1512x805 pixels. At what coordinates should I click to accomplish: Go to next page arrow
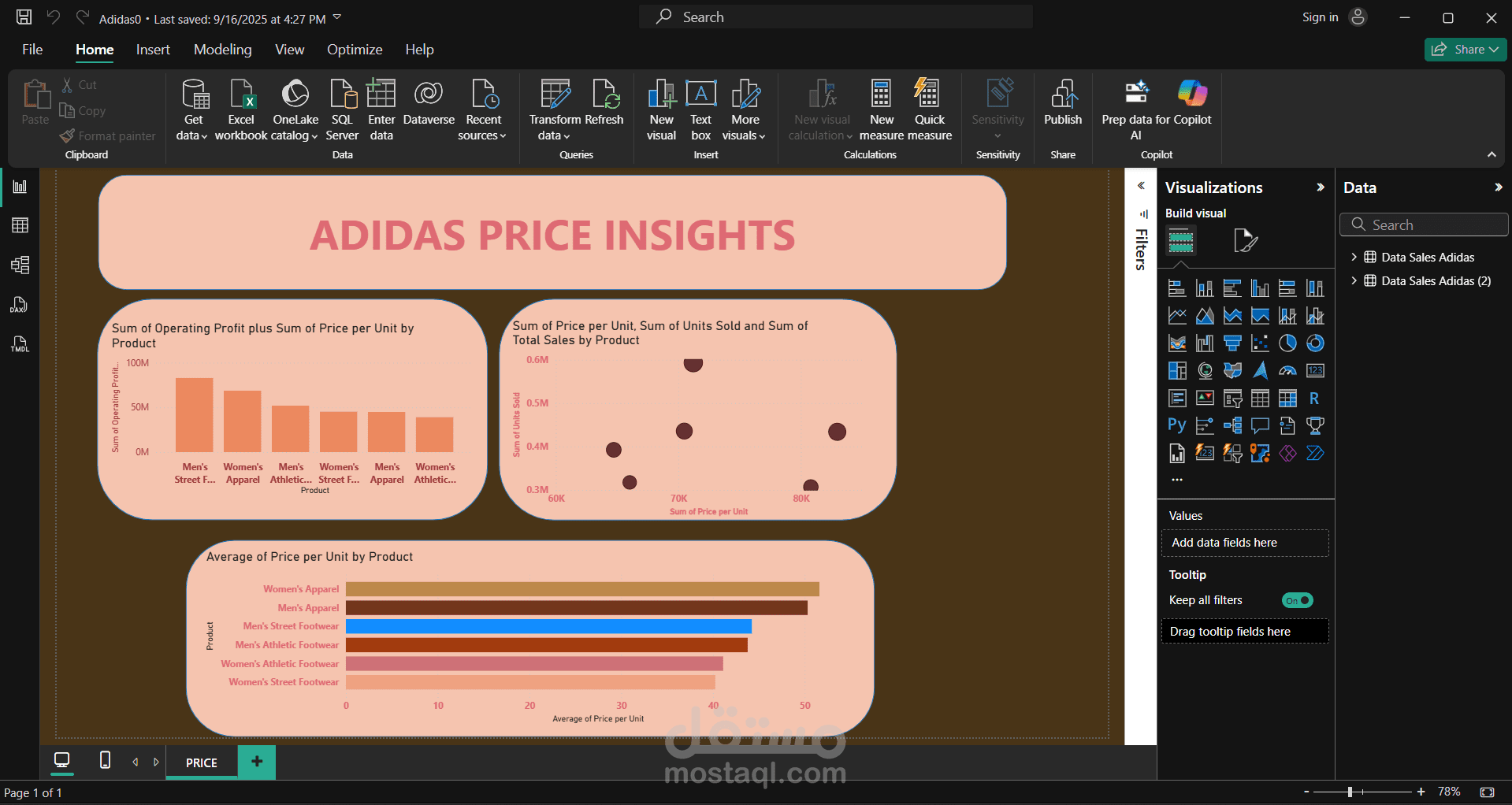(156, 762)
